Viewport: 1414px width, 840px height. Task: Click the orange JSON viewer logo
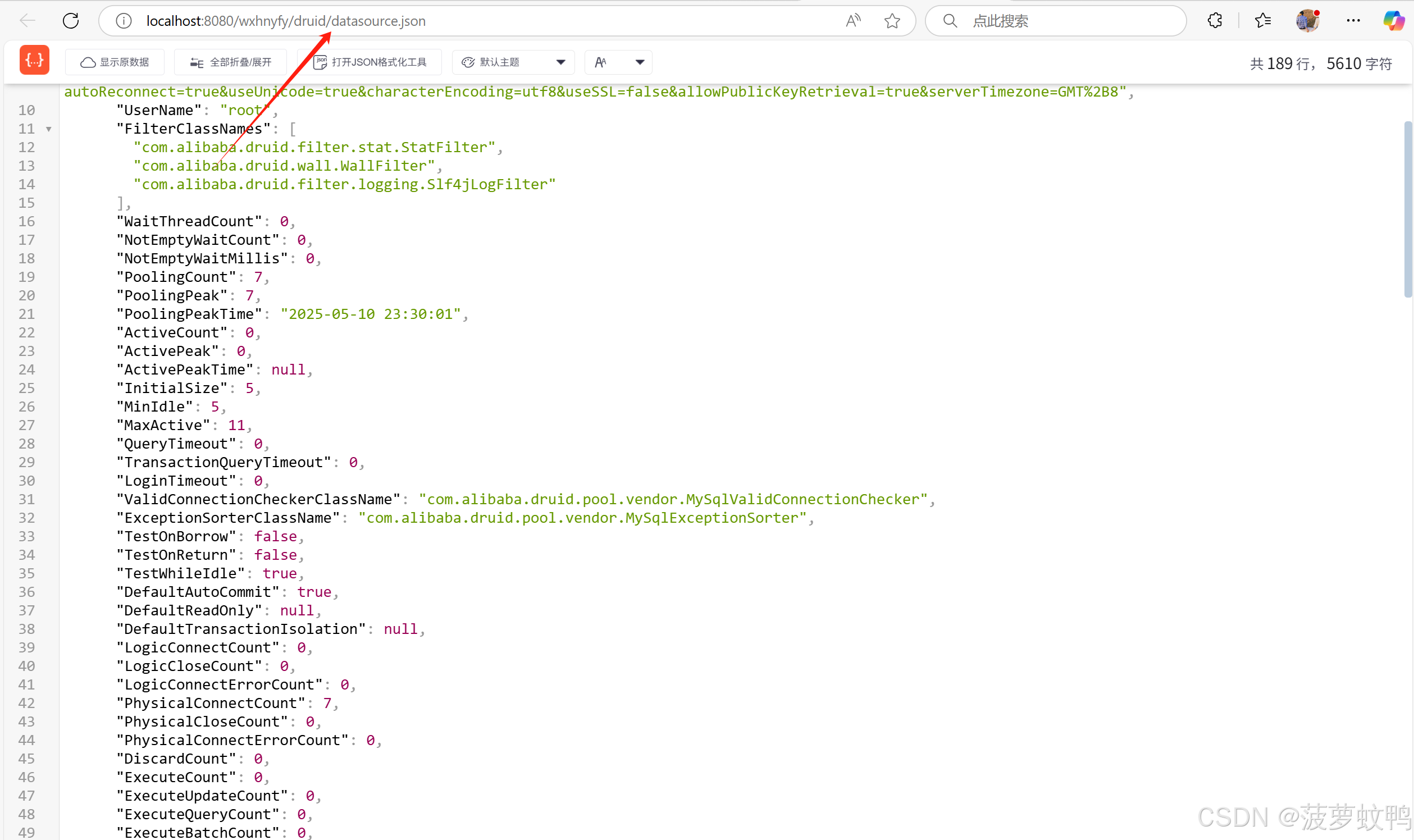pyautogui.click(x=34, y=61)
